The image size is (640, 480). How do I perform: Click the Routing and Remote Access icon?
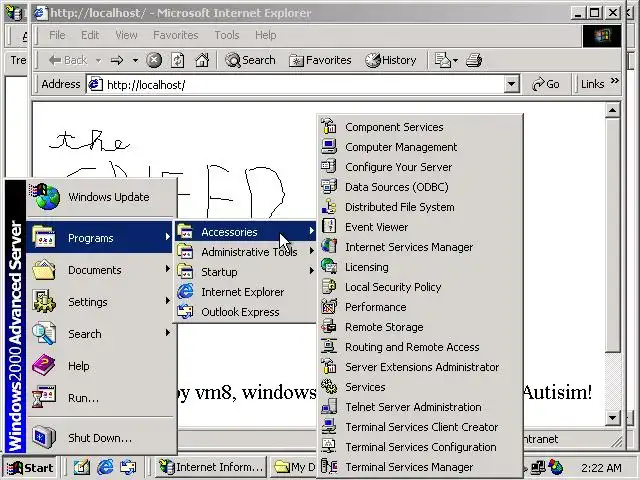[329, 347]
